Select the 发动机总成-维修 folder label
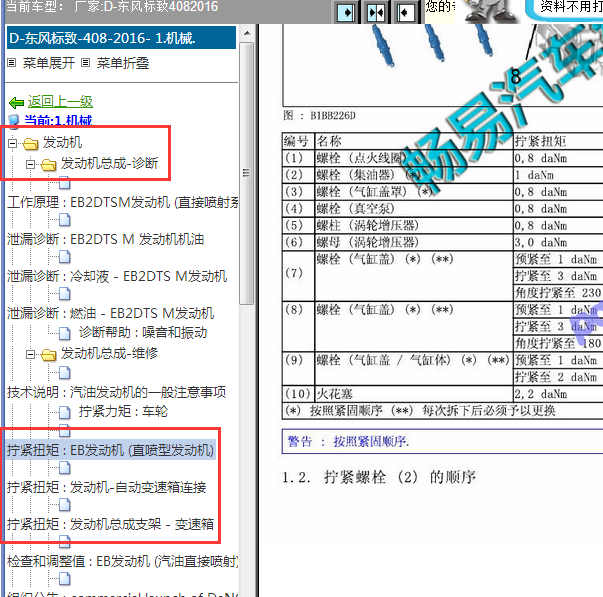Screen dimensions: 603x597 109,353
